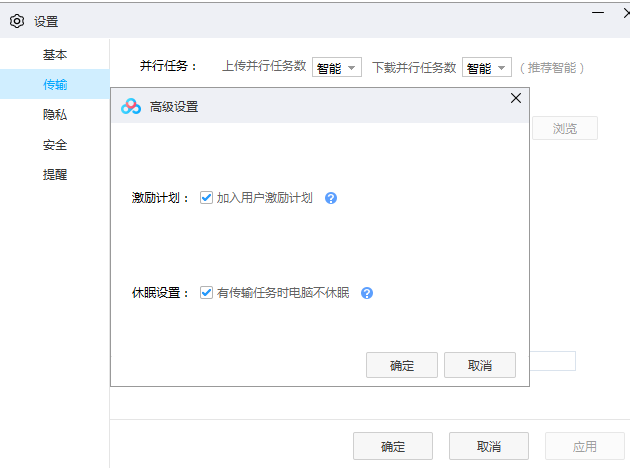Image resolution: width=630 pixels, height=468 pixels.
Task: Close the 高级设置 dialog with X
Action: coord(516,98)
